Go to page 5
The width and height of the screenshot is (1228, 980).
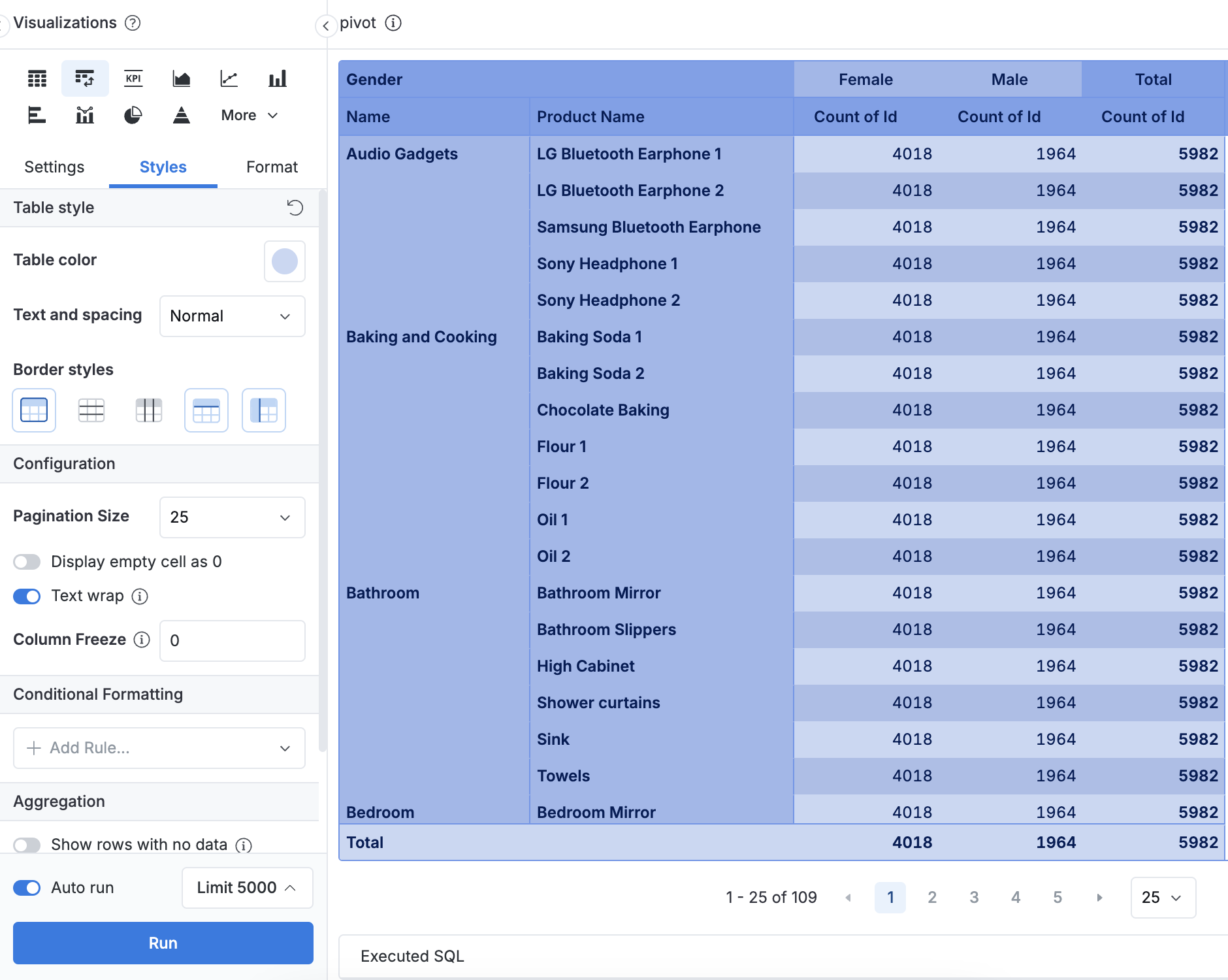[x=1058, y=898]
